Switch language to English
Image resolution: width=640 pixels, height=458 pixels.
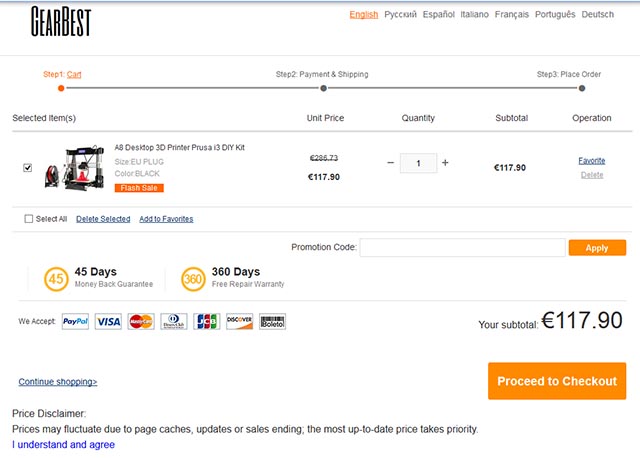coord(364,14)
